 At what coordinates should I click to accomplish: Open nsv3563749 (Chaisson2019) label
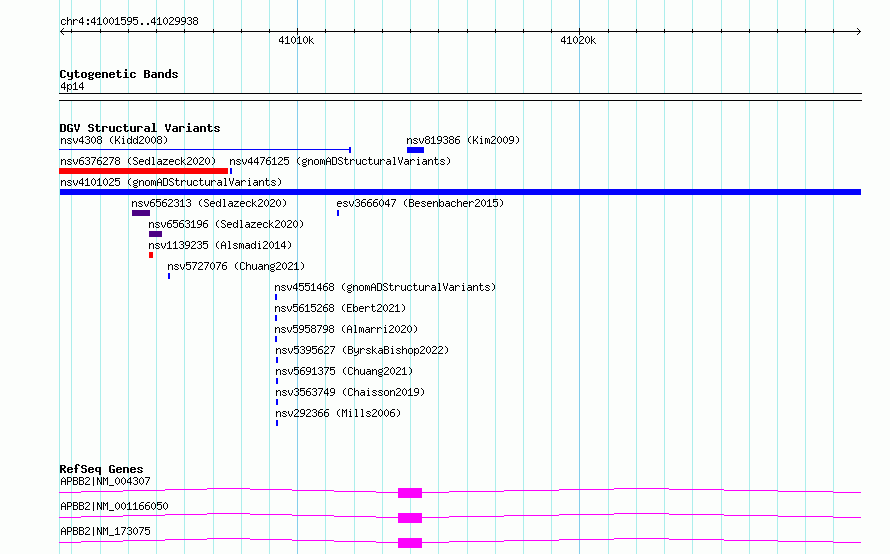click(350, 392)
